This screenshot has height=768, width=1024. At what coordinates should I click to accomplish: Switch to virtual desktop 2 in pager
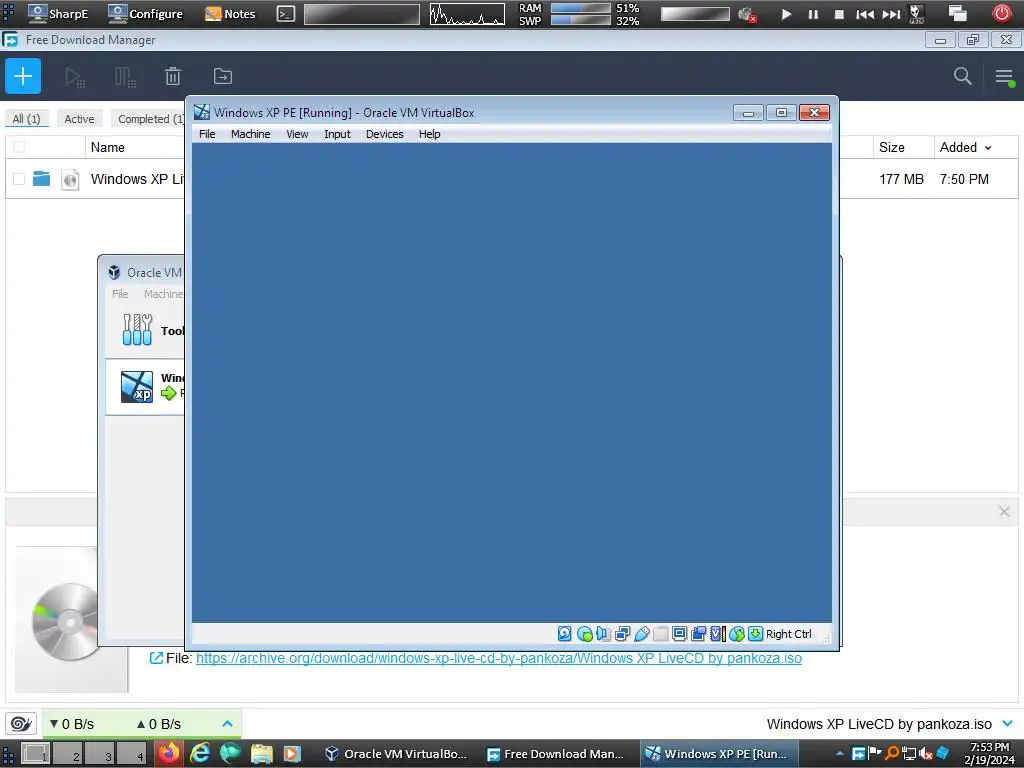point(68,754)
